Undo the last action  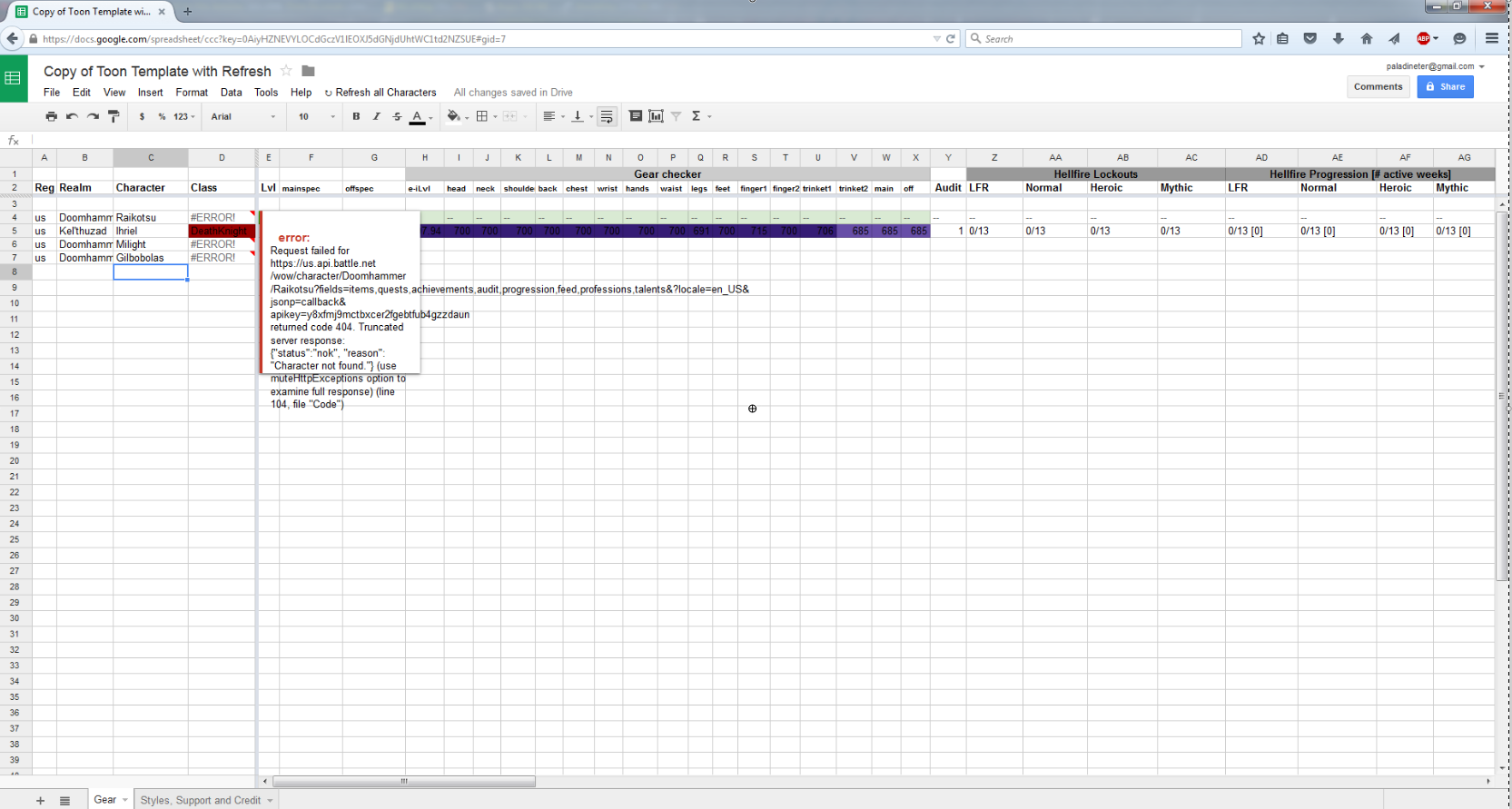(x=72, y=116)
